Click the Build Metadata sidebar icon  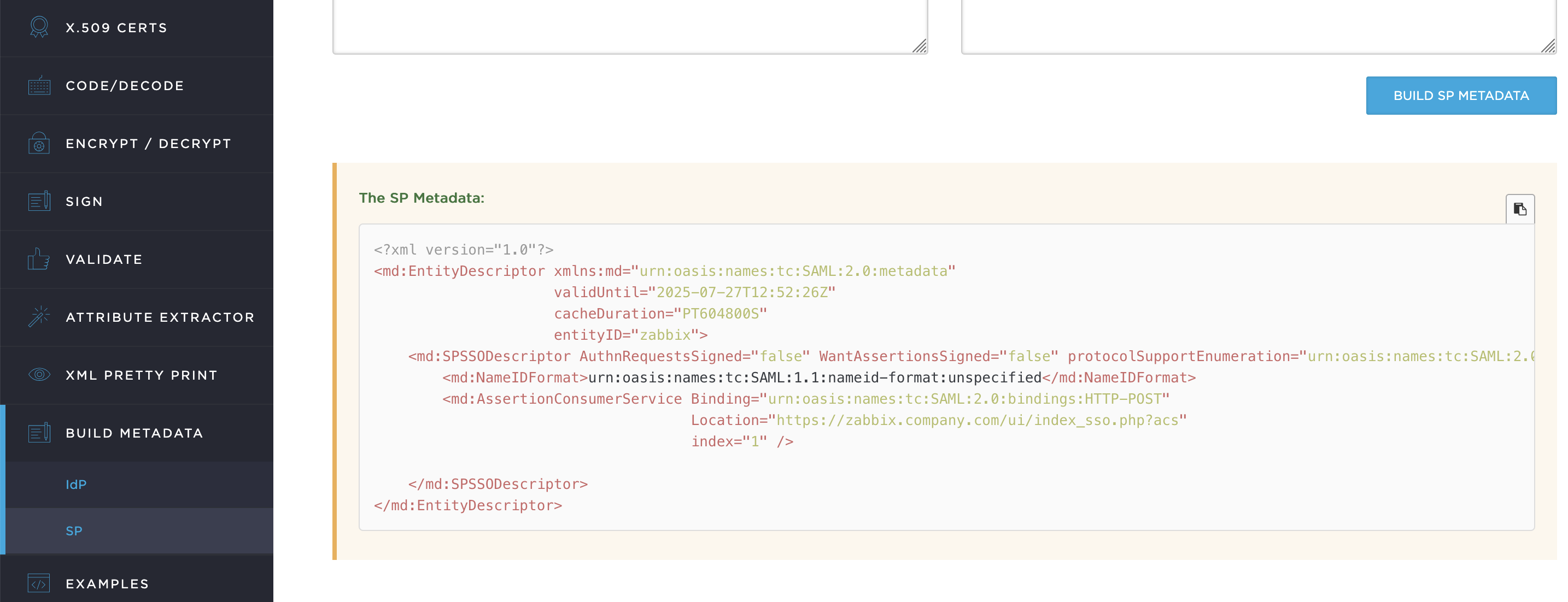[39, 433]
